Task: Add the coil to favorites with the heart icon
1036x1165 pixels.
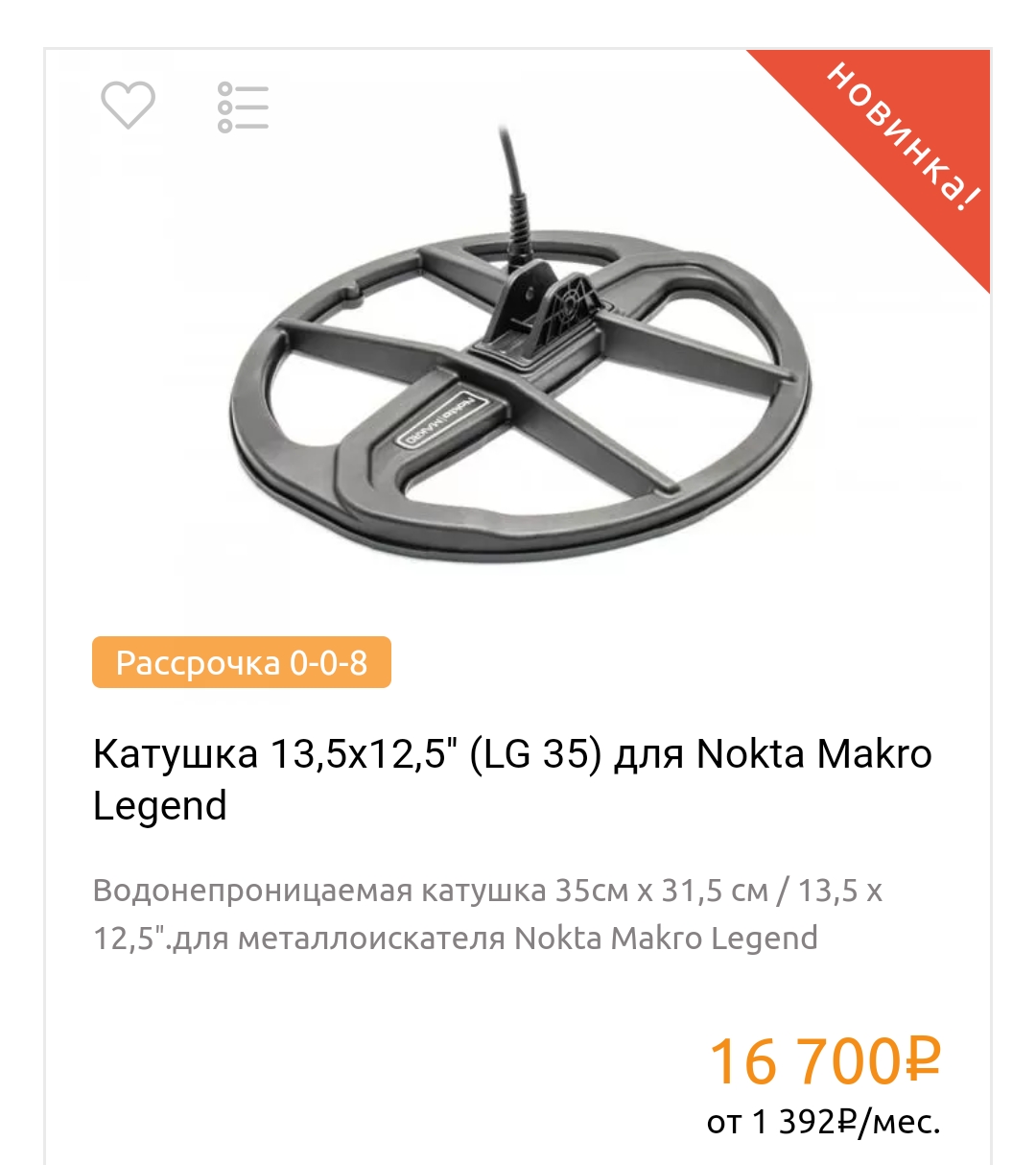Action: point(128,105)
